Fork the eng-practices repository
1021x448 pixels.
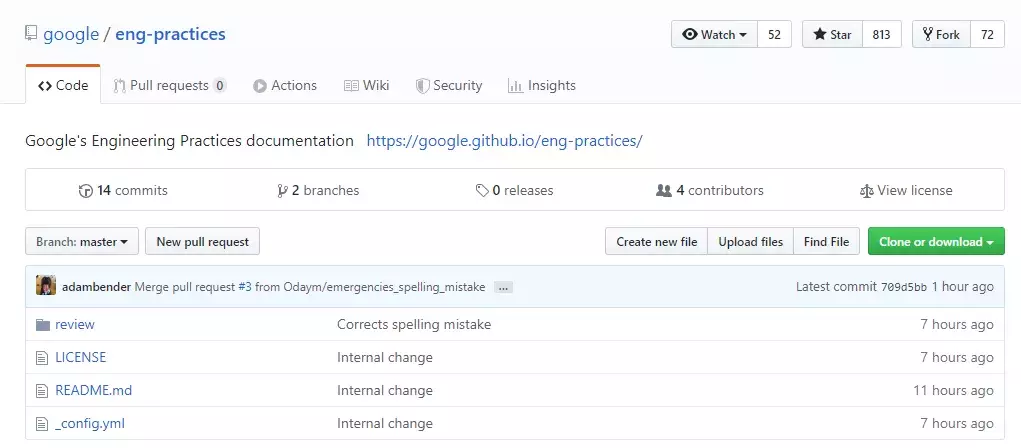pyautogui.click(x=941, y=35)
